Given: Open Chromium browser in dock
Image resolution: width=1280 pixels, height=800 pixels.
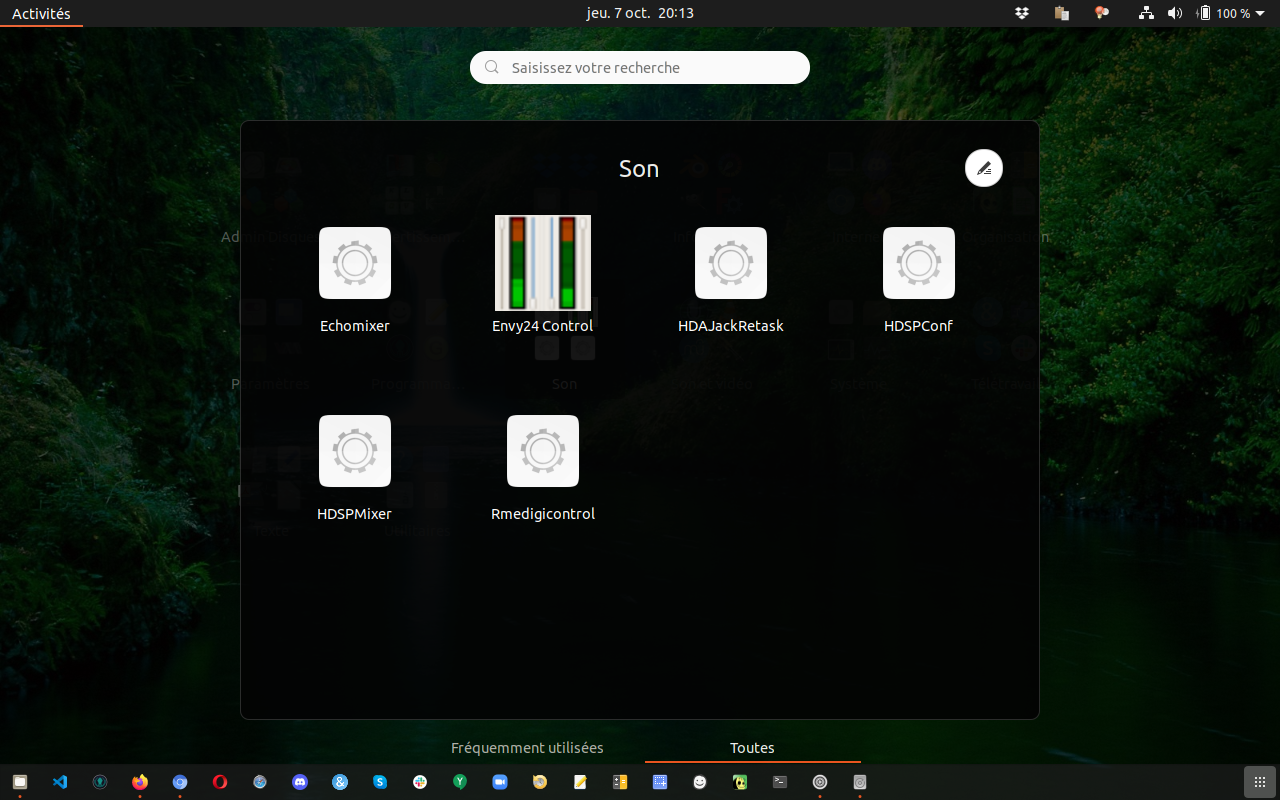Looking at the screenshot, I should click(x=180, y=782).
